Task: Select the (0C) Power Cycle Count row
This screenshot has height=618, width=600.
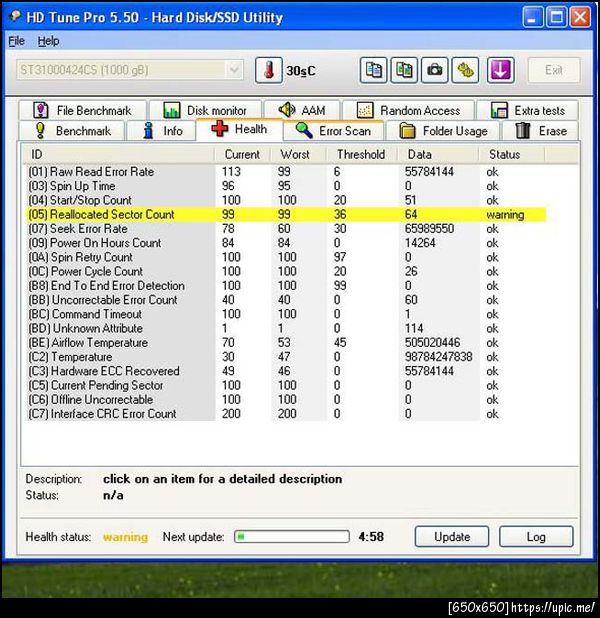Action: point(286,272)
